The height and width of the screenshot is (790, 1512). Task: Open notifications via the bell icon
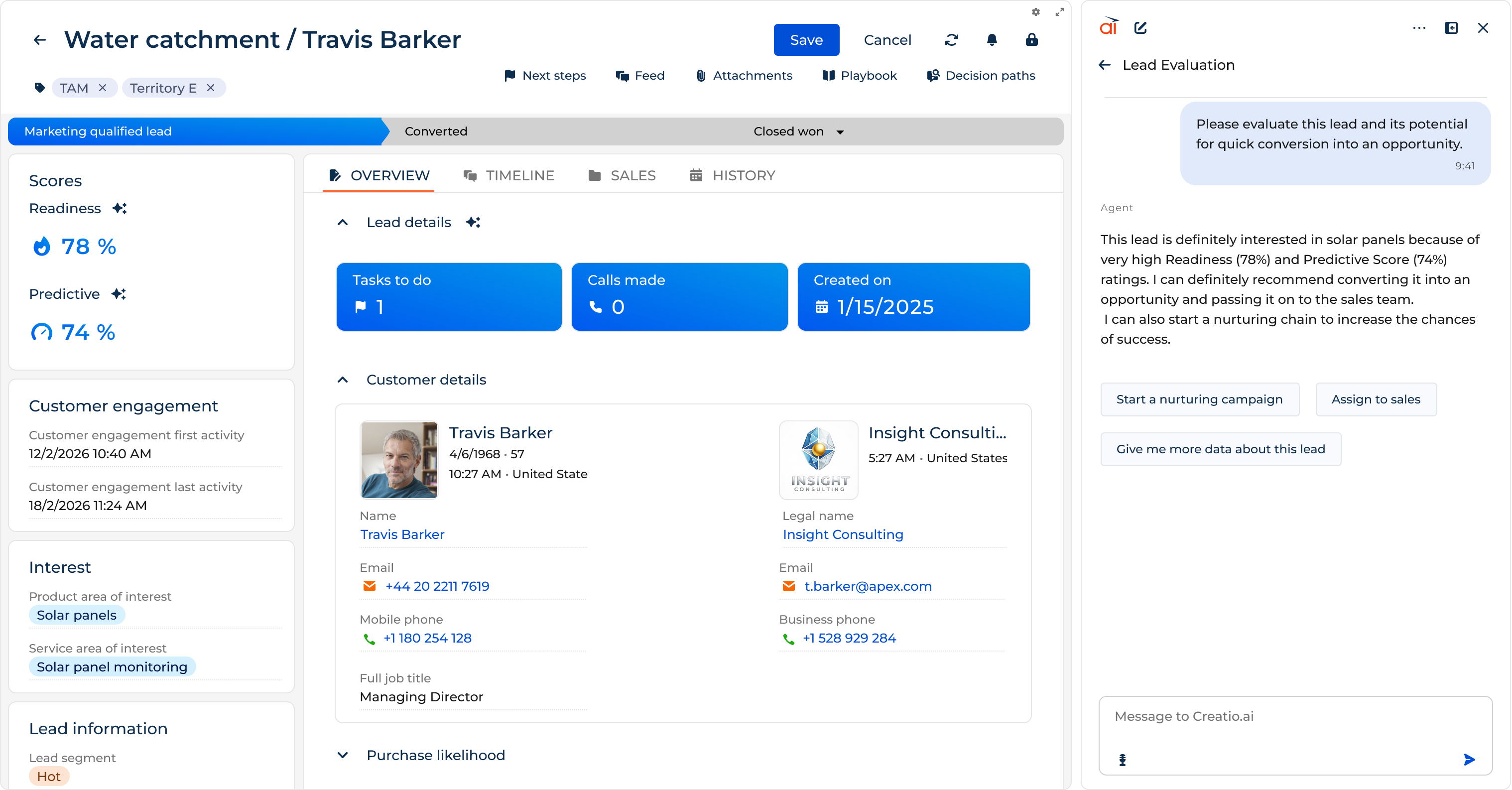[x=992, y=40]
